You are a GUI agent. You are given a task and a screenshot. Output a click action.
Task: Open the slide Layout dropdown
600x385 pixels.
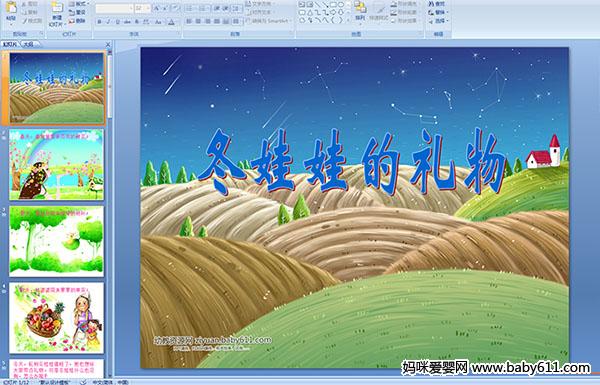tap(79, 4)
